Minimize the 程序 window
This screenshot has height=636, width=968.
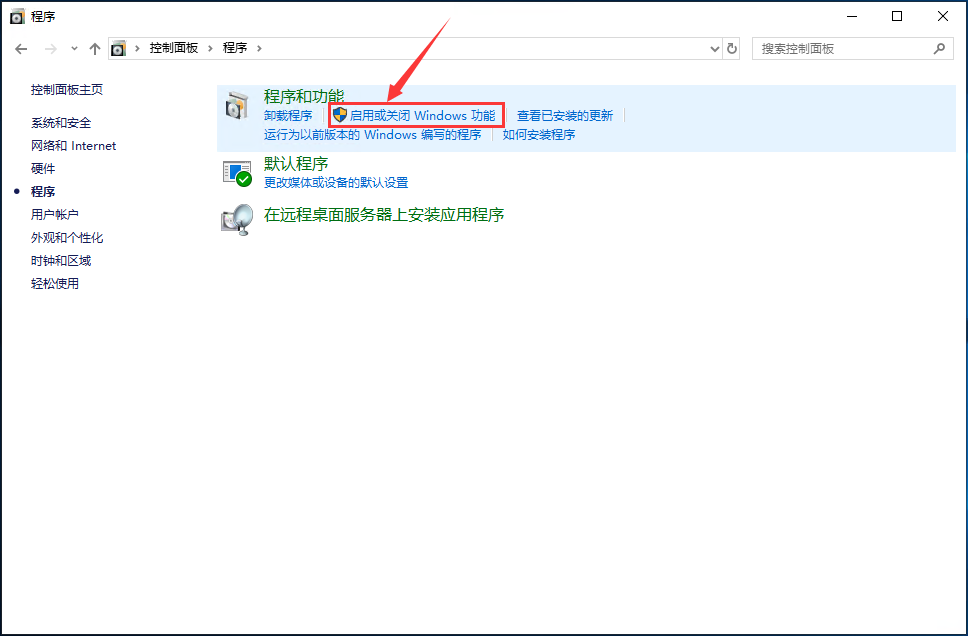pos(853,17)
